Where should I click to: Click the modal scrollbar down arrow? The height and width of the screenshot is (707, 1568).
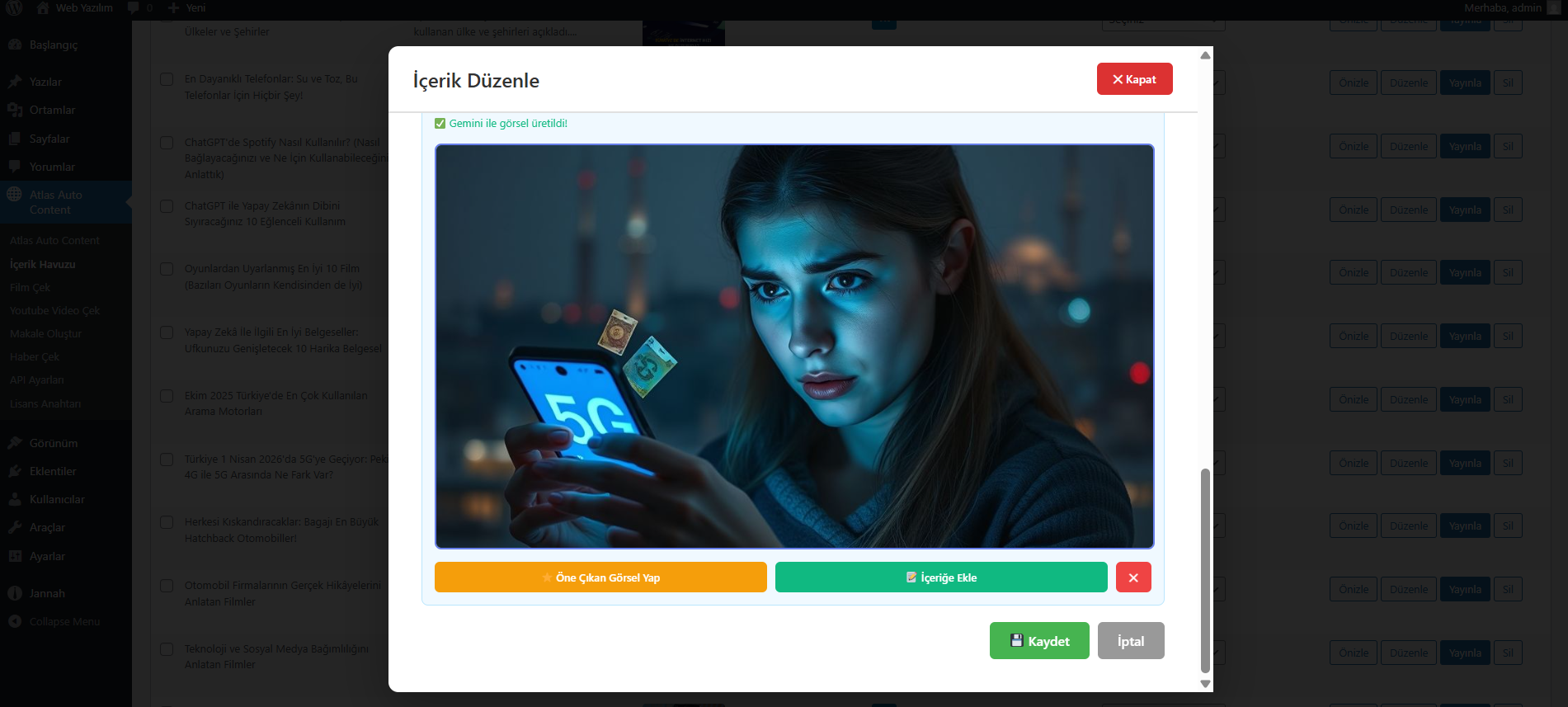pos(1205,684)
